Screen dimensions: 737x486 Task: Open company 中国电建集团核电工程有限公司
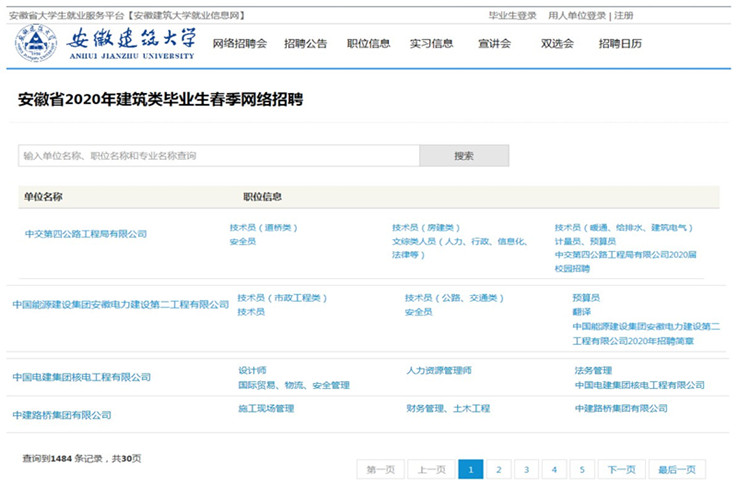pyautogui.click(x=81, y=377)
